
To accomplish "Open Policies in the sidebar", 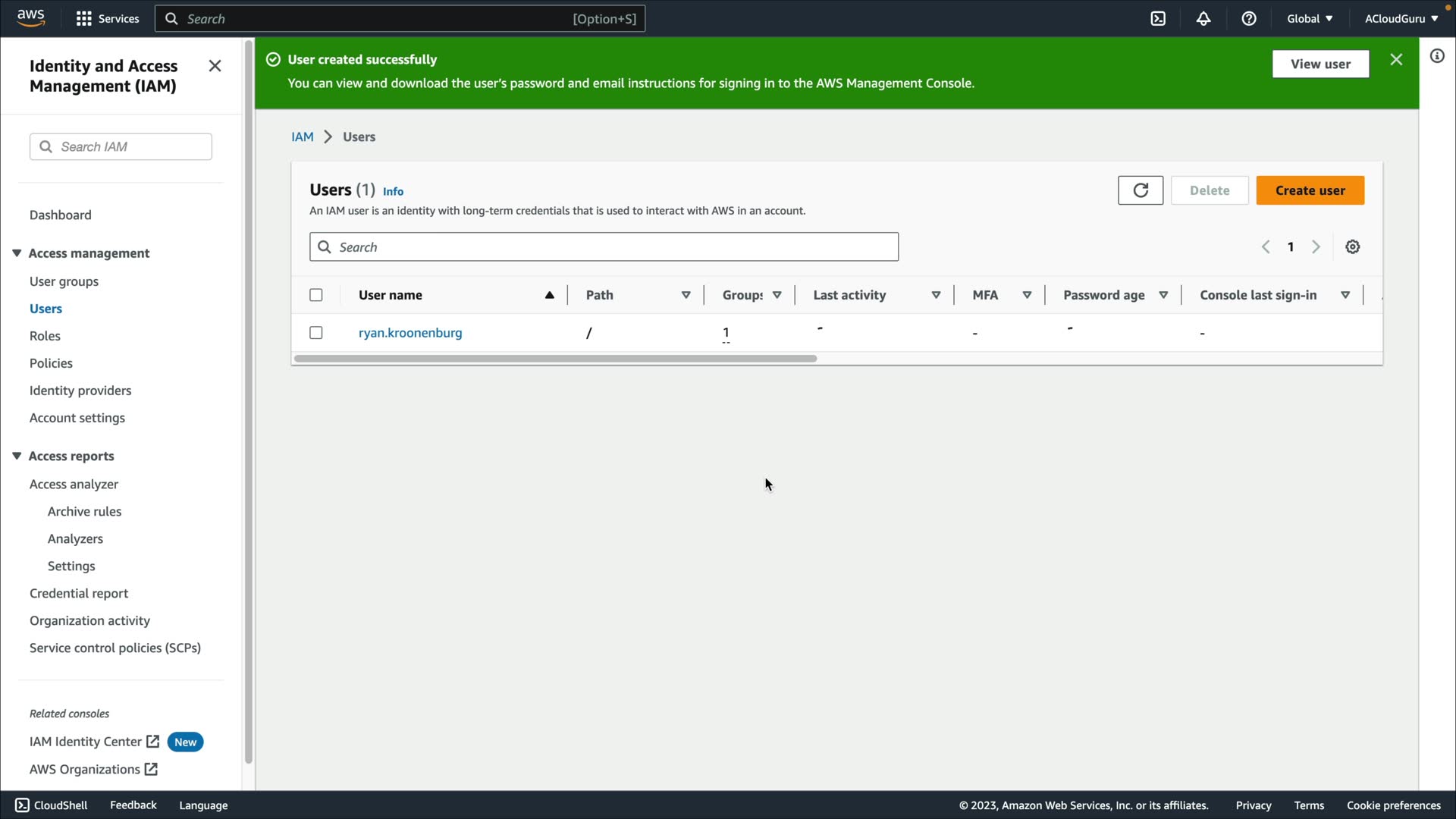I will 51,363.
